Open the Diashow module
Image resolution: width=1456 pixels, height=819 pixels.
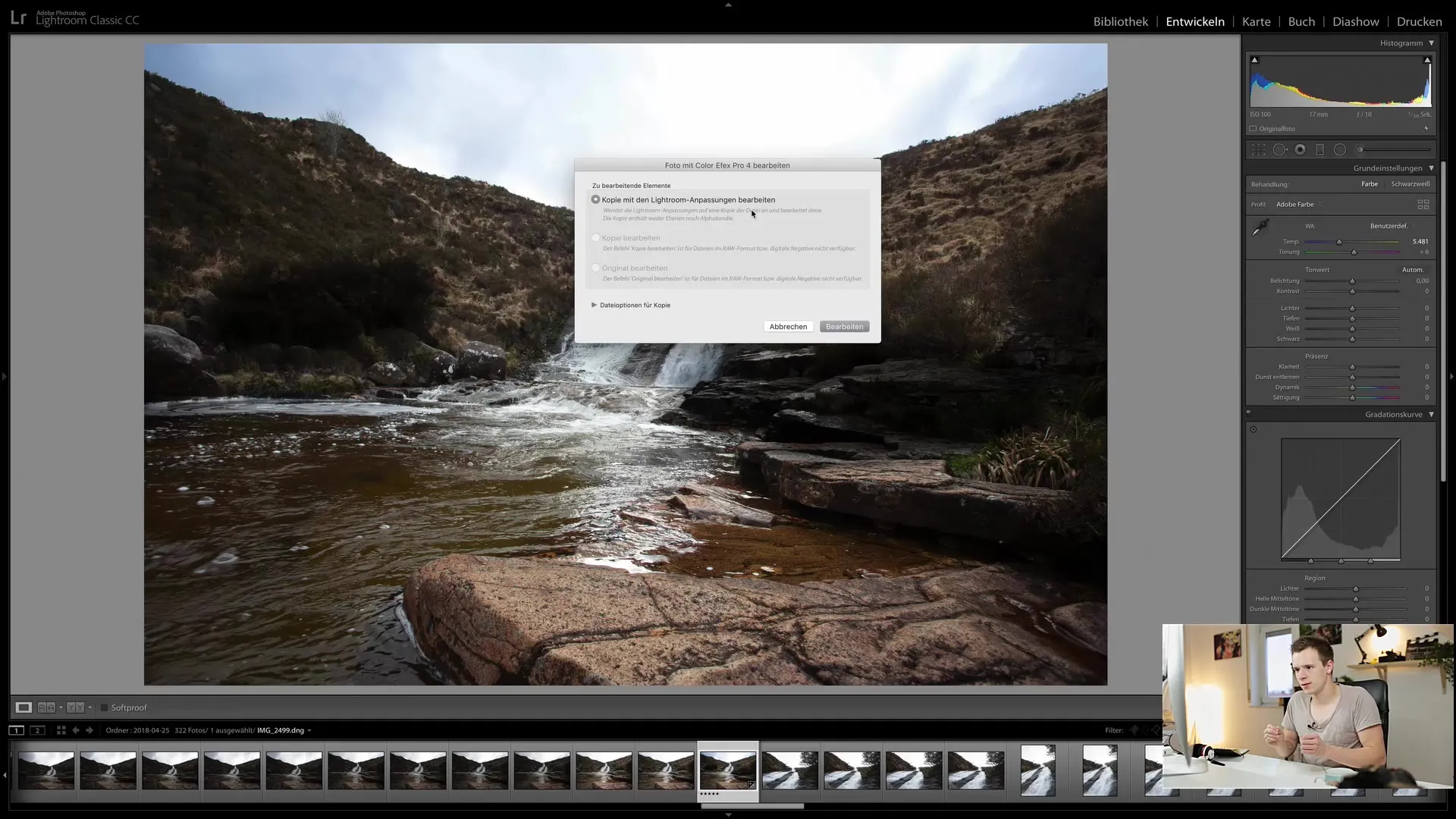coord(1356,21)
